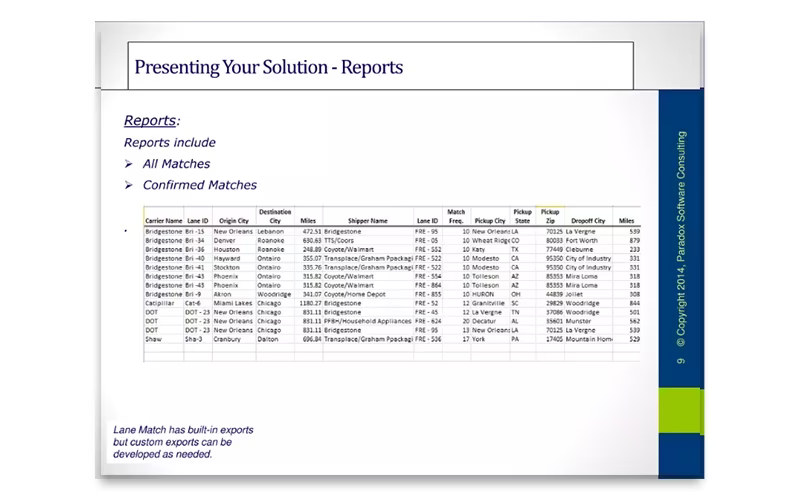
Task: Select the "Sha-3" lane ID cell
Action: [193, 339]
